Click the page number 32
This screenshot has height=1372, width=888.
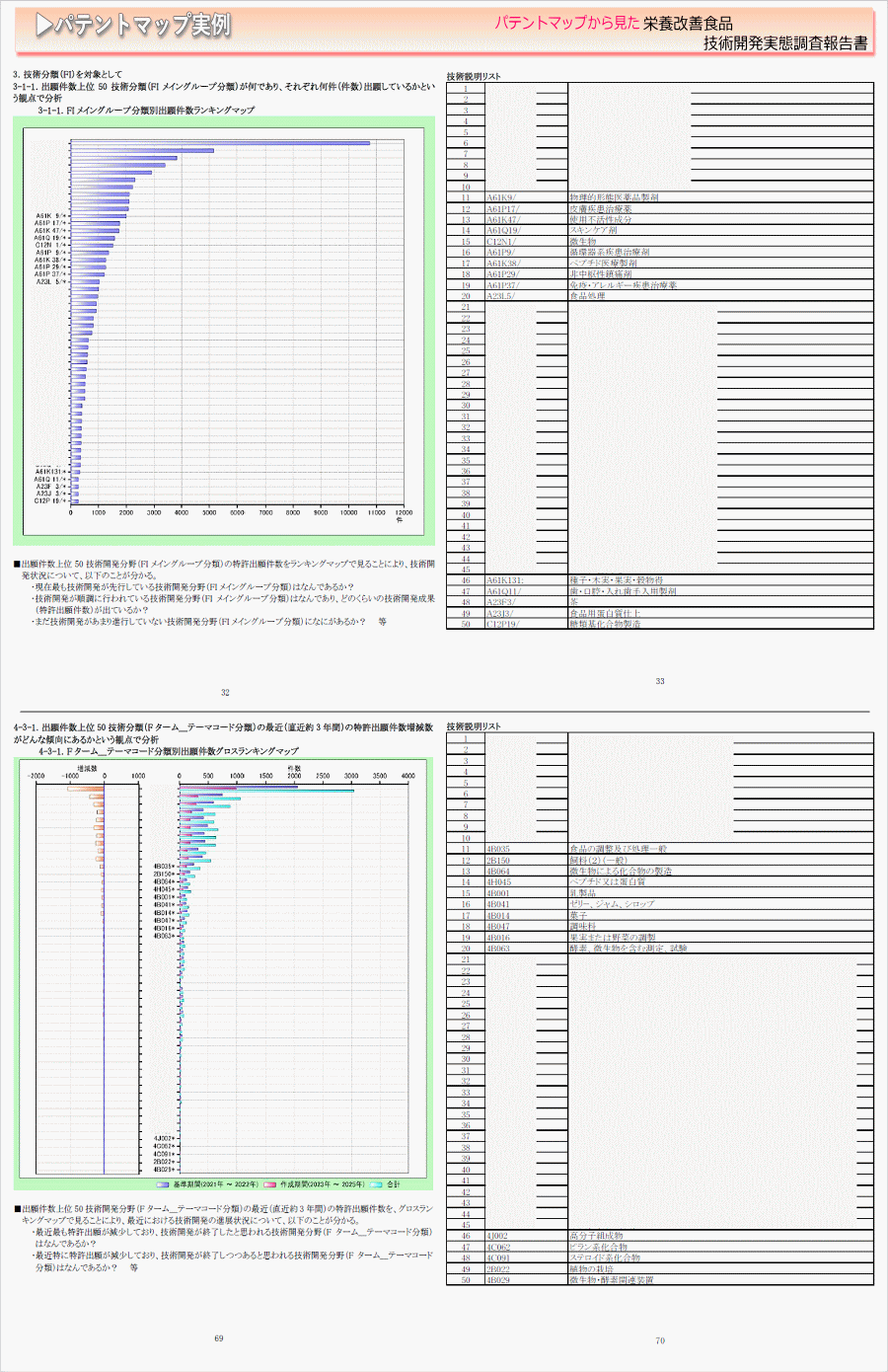(225, 693)
